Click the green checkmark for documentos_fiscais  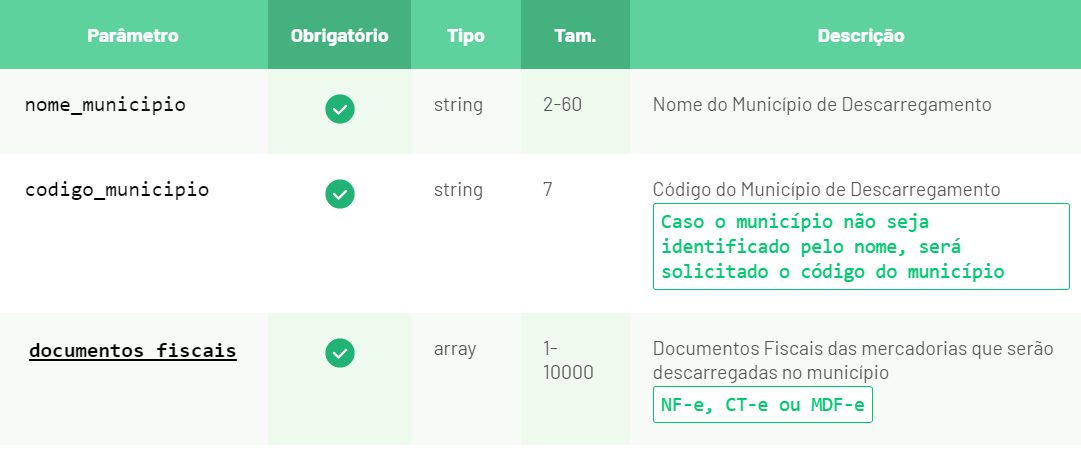point(340,353)
